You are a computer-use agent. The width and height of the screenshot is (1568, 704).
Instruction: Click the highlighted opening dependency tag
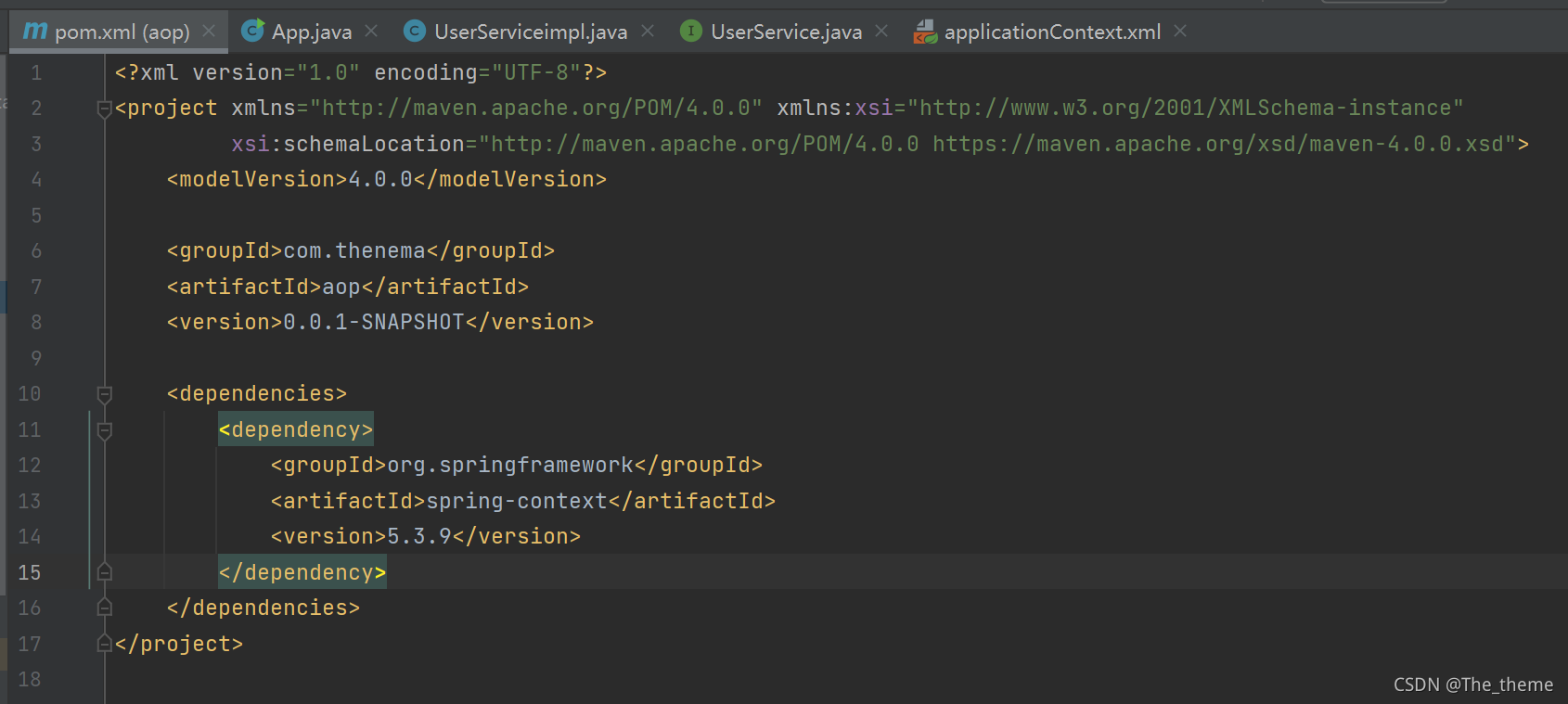[296, 429]
